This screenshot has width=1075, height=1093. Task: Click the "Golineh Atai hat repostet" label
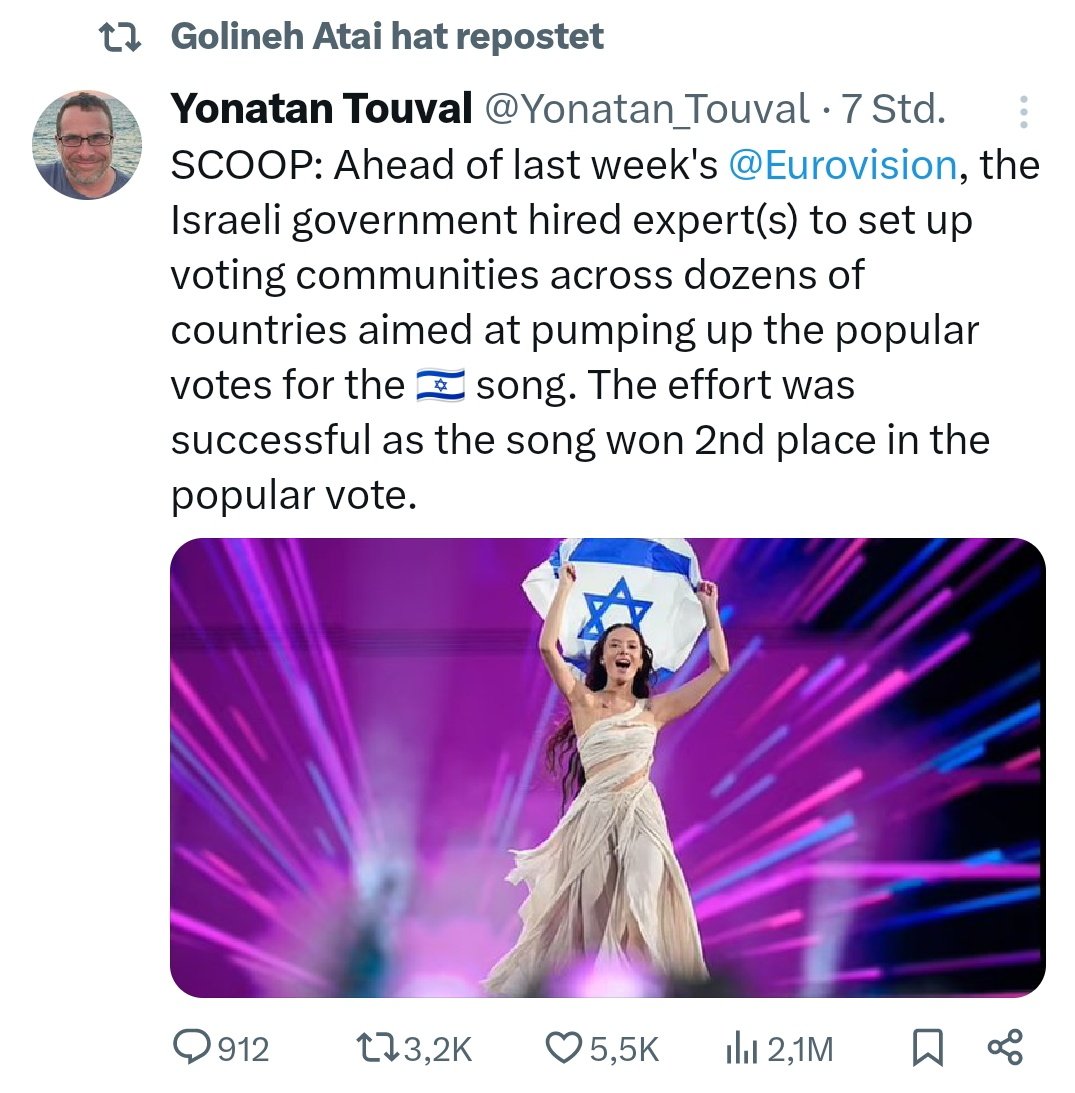pyautogui.click(x=388, y=38)
